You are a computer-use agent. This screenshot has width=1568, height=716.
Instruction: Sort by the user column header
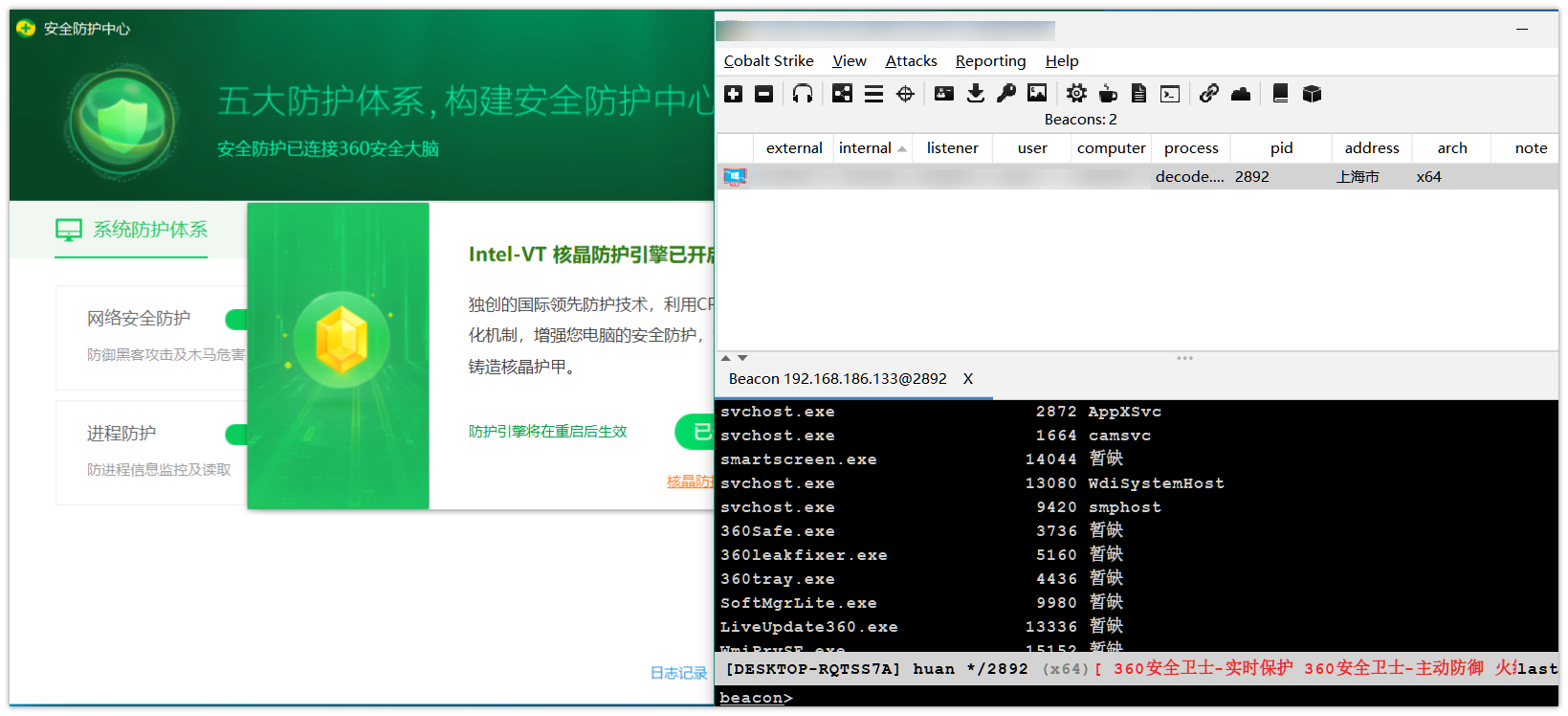1032,148
